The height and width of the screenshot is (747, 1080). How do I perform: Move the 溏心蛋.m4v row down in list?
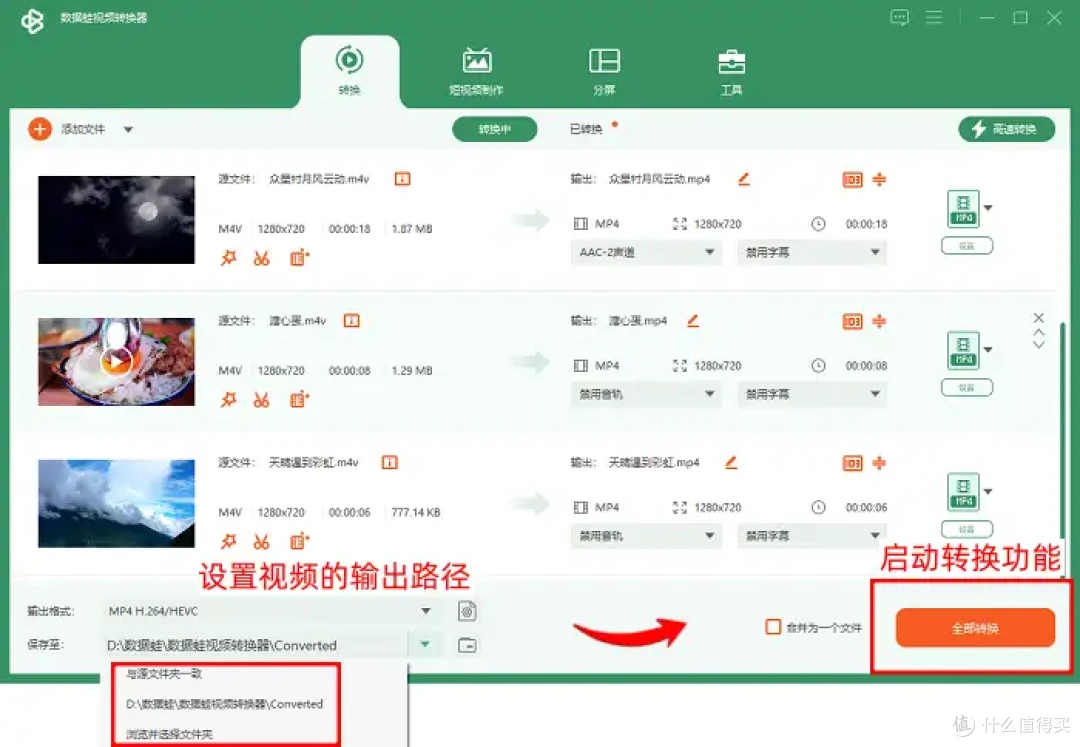[1039, 344]
